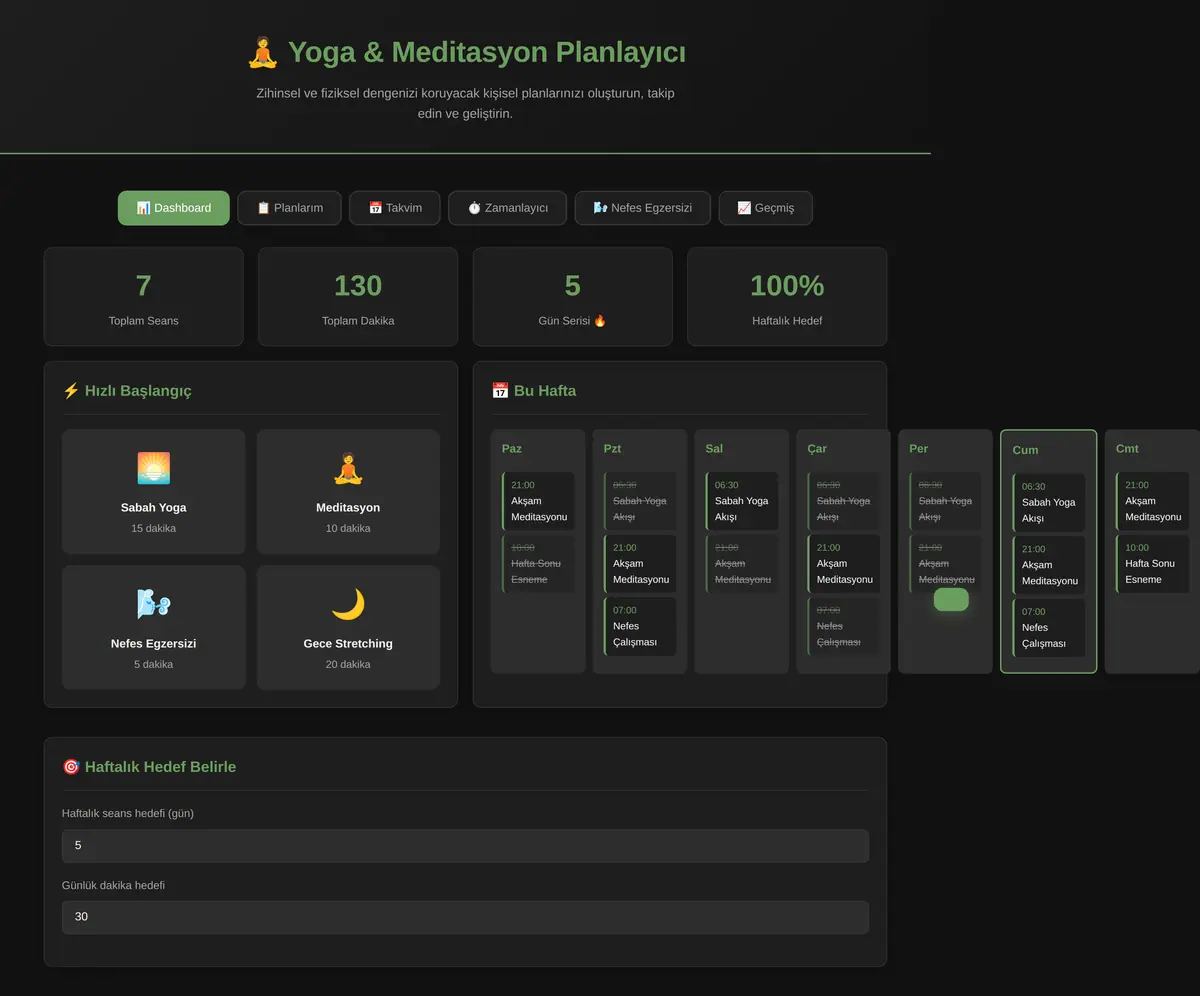This screenshot has width=1200, height=996.
Task: Click the Cmt 10:00 Hafta Sonu Esneme session
Action: (1153, 564)
